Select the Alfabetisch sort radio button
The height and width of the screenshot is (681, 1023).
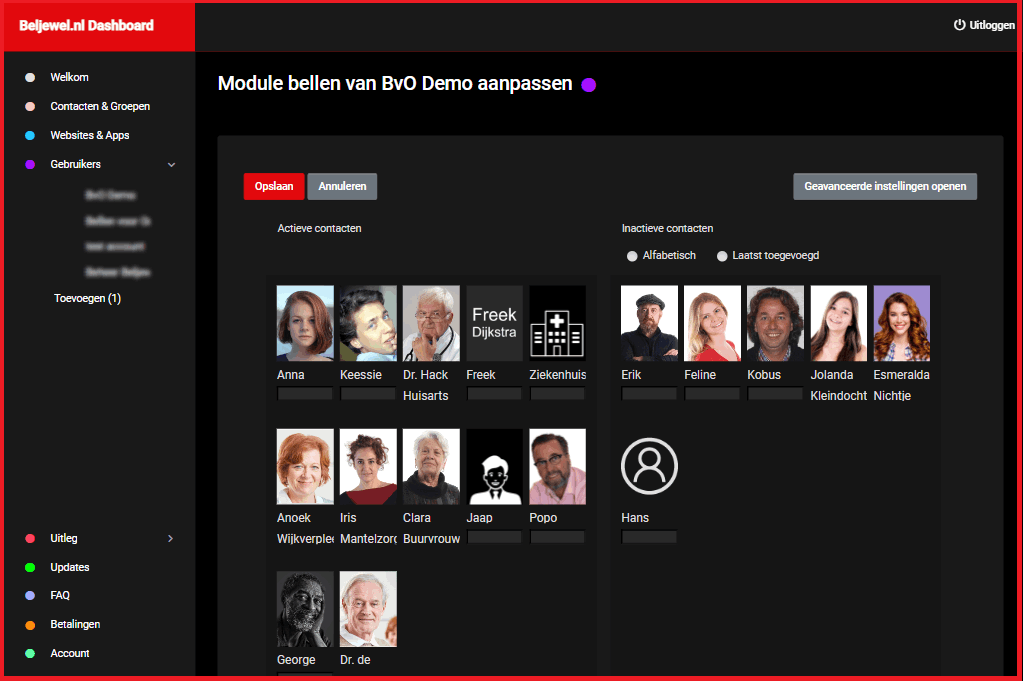pyautogui.click(x=632, y=256)
